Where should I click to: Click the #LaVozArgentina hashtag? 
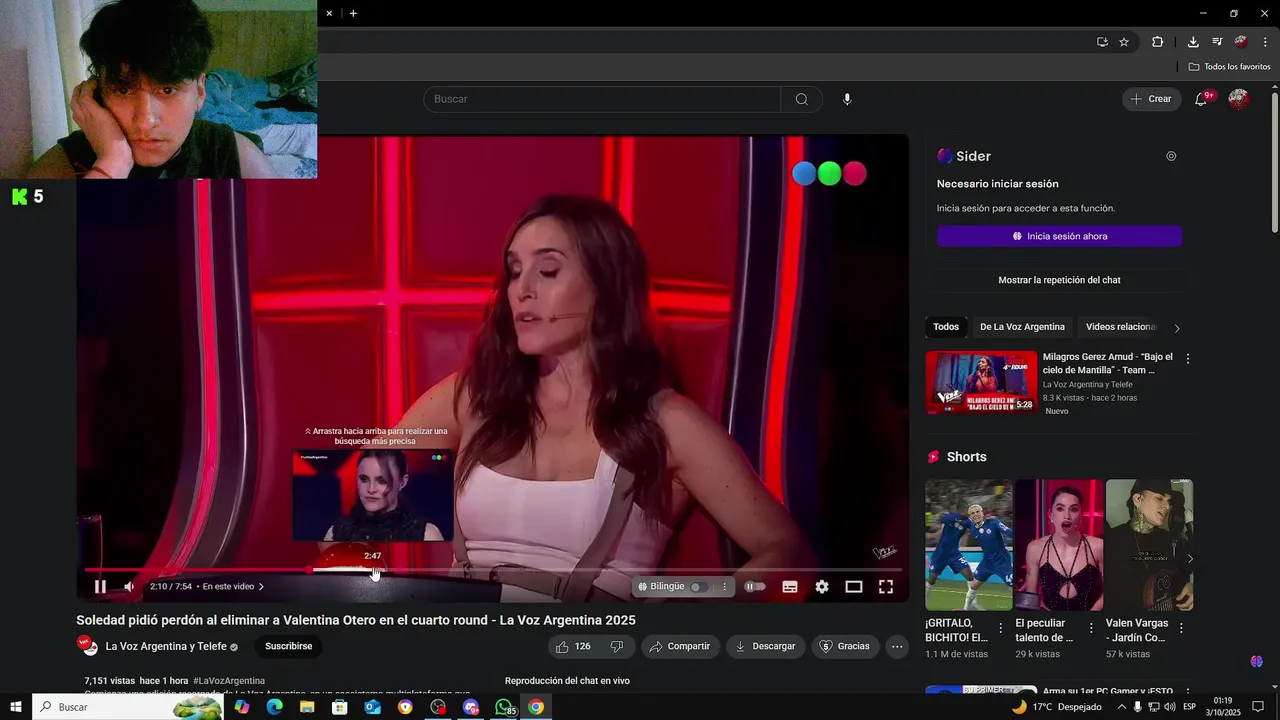[229, 681]
